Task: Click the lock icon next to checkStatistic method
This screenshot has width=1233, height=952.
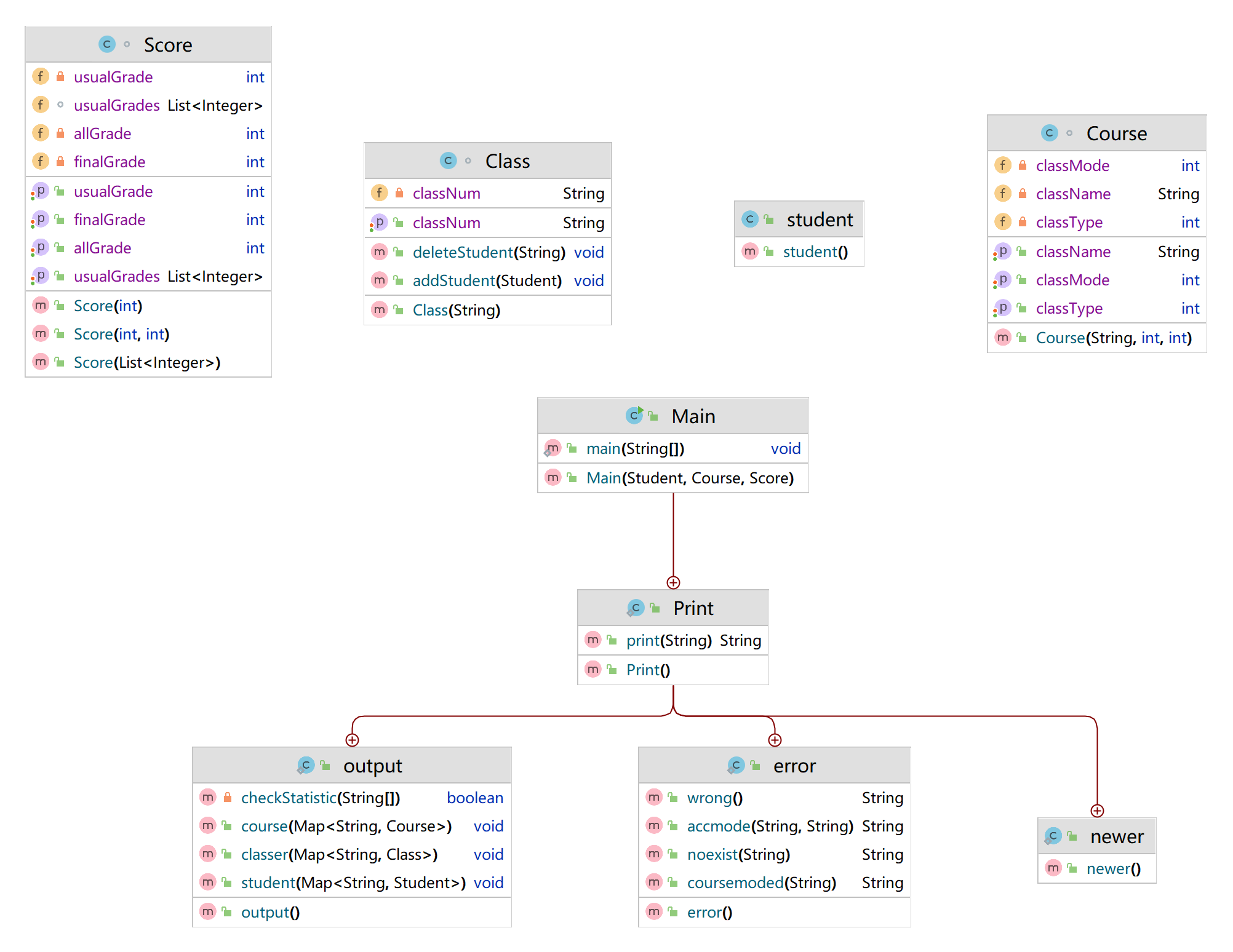Action: click(228, 798)
